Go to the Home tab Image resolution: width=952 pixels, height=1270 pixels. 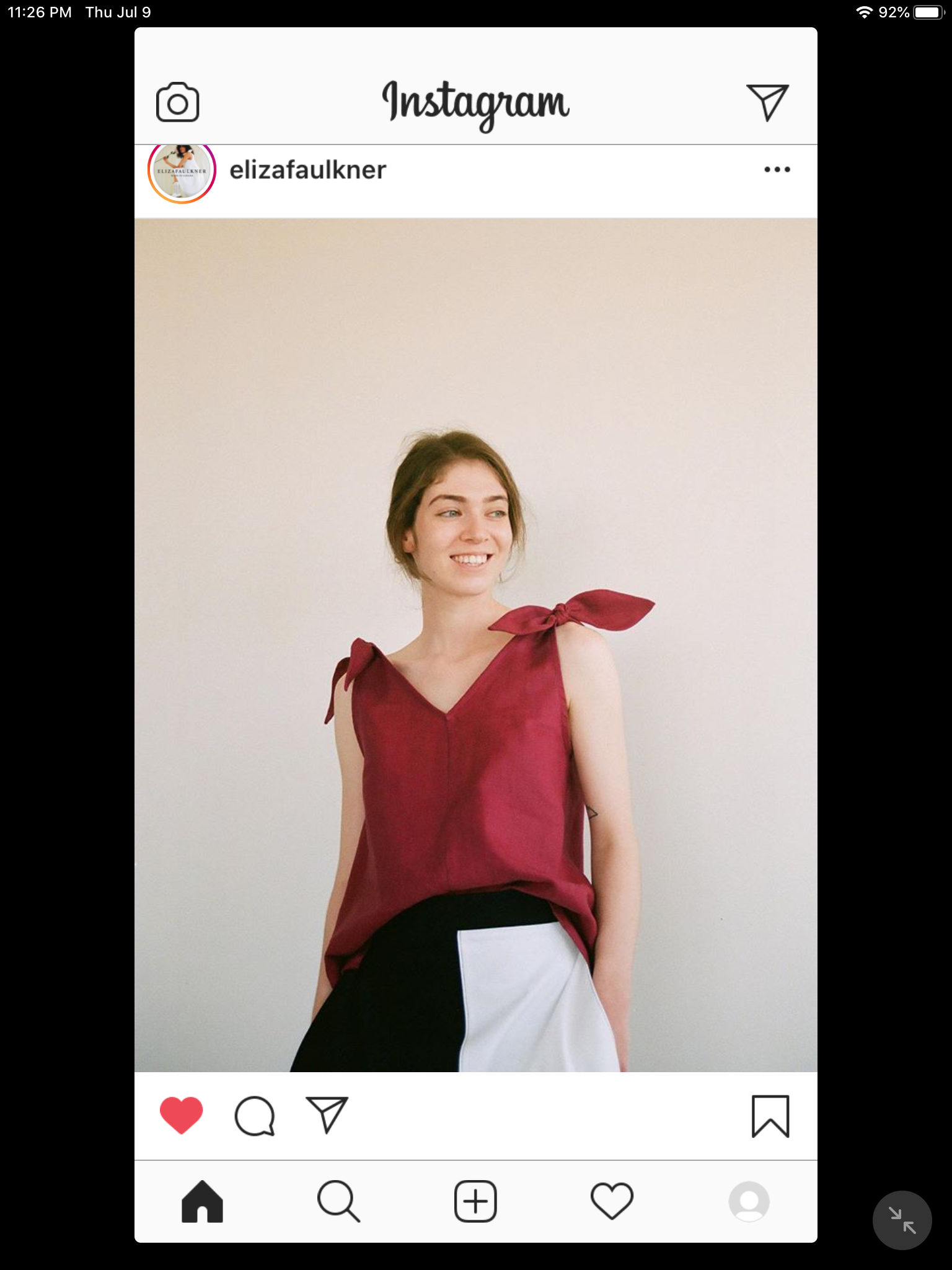tap(202, 1202)
